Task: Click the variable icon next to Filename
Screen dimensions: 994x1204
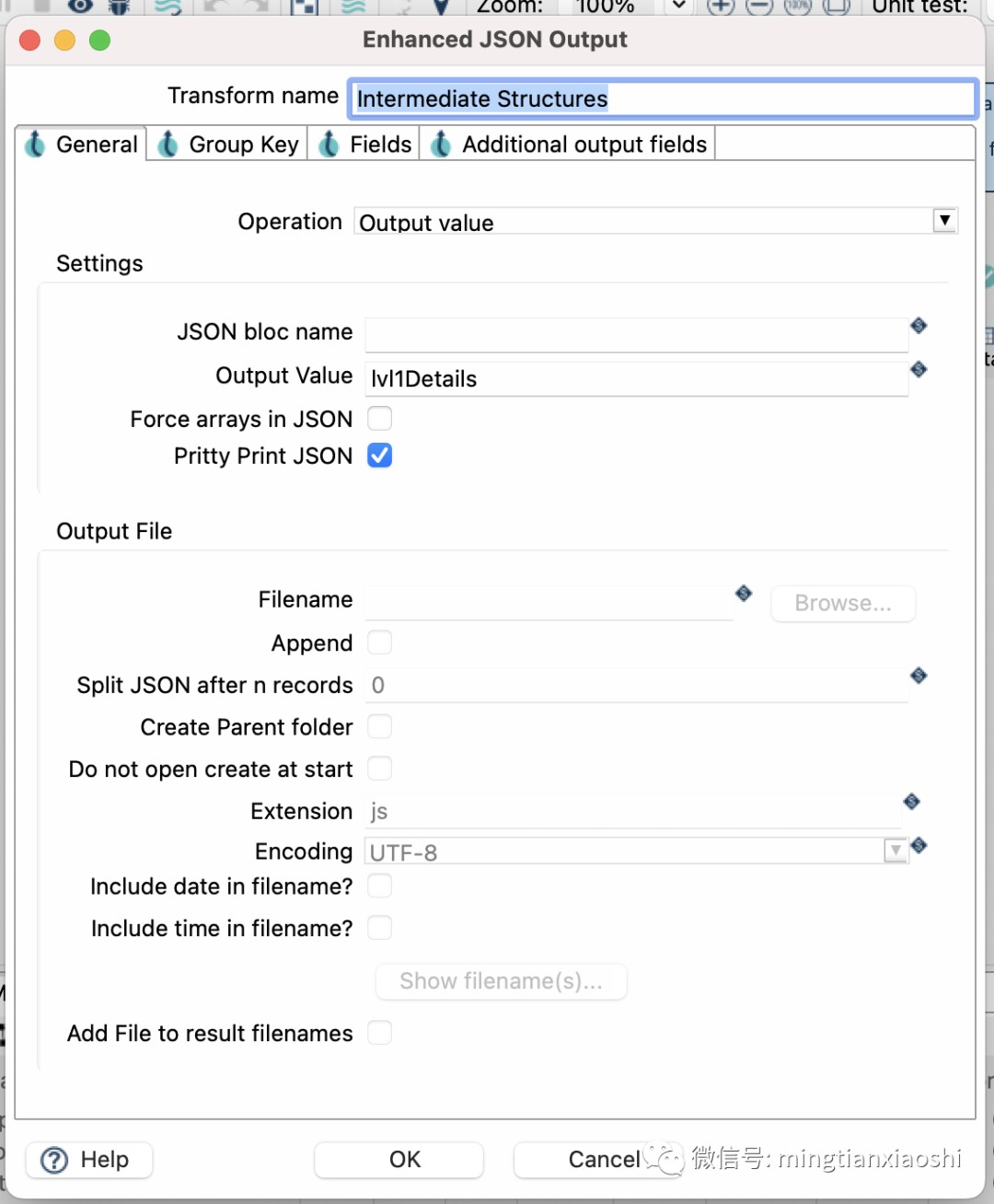Action: [x=744, y=594]
